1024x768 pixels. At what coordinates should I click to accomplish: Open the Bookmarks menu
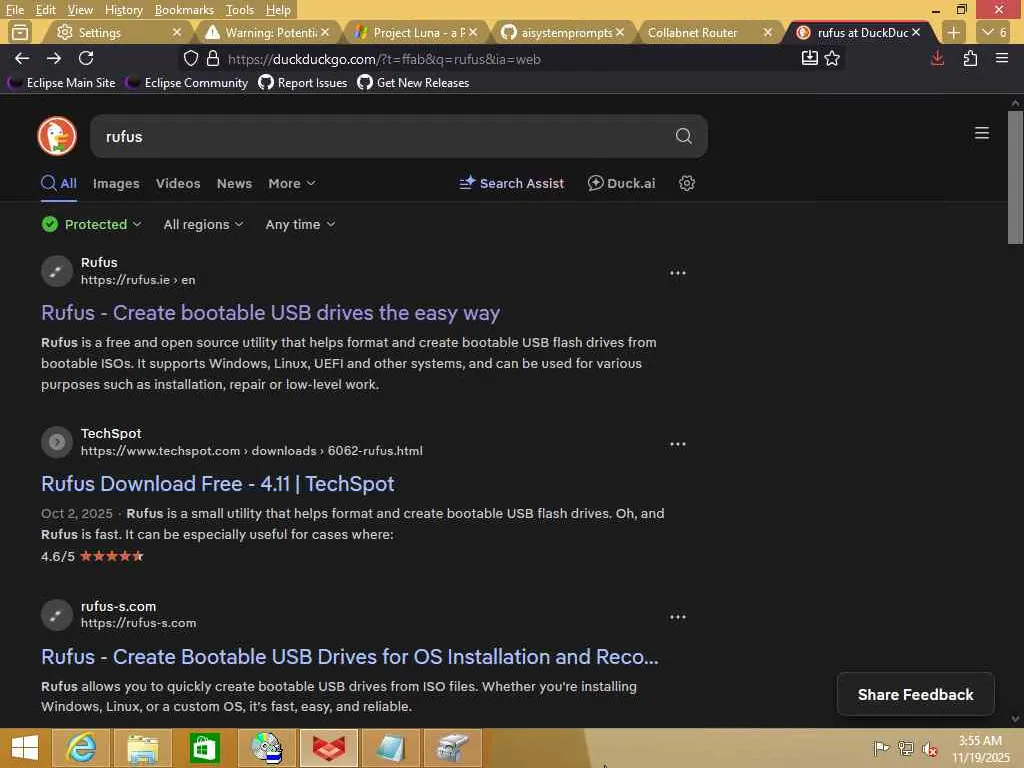[184, 10]
